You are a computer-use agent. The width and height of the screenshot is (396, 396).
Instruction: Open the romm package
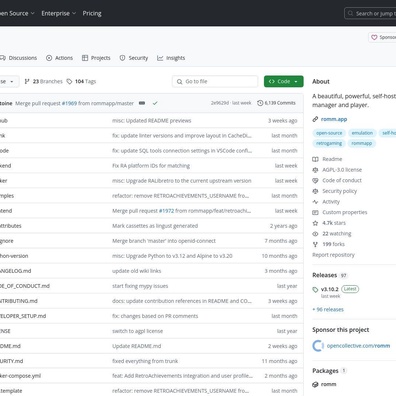coord(328,384)
